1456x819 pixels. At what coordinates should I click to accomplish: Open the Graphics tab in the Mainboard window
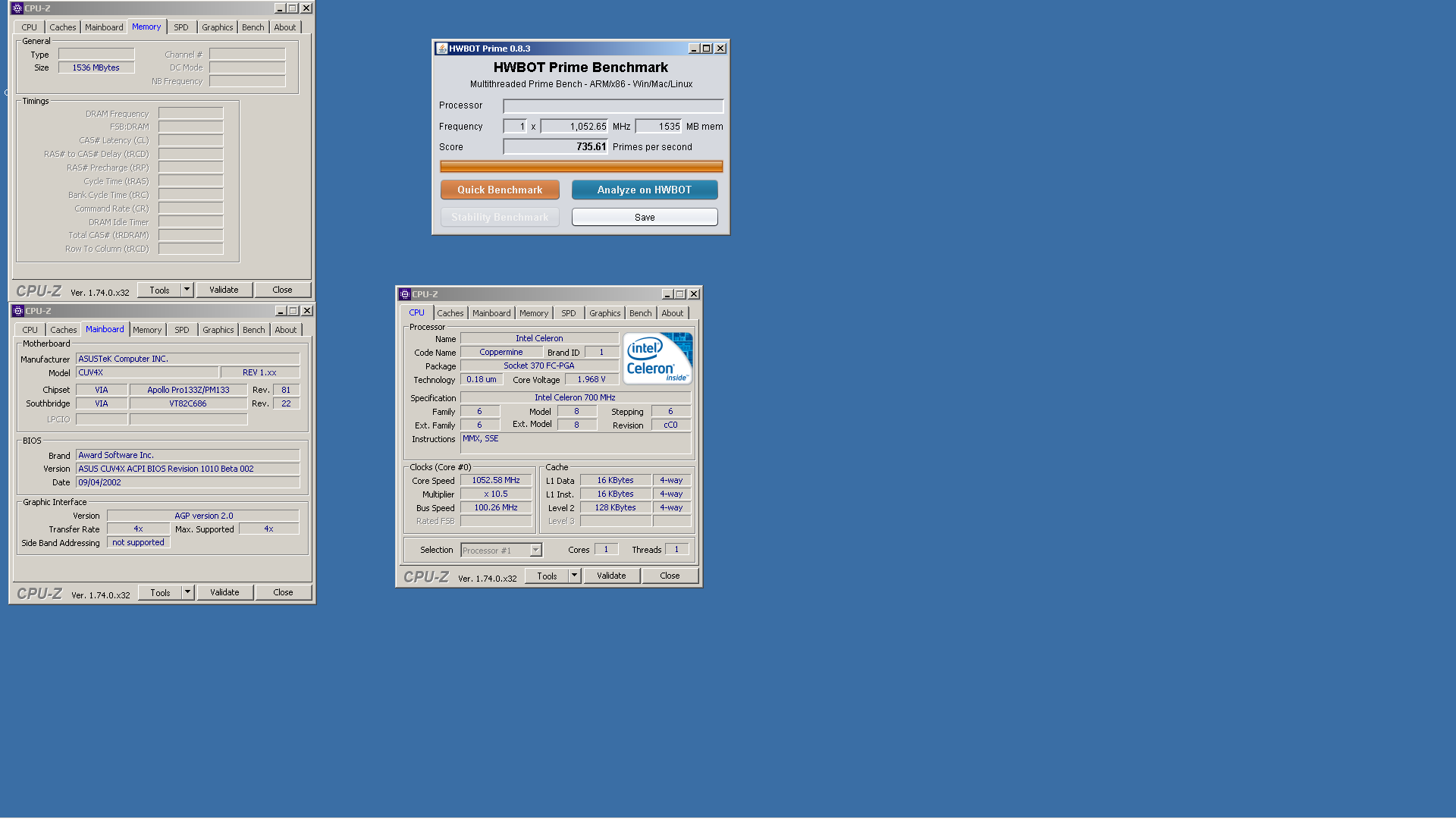pyautogui.click(x=218, y=330)
